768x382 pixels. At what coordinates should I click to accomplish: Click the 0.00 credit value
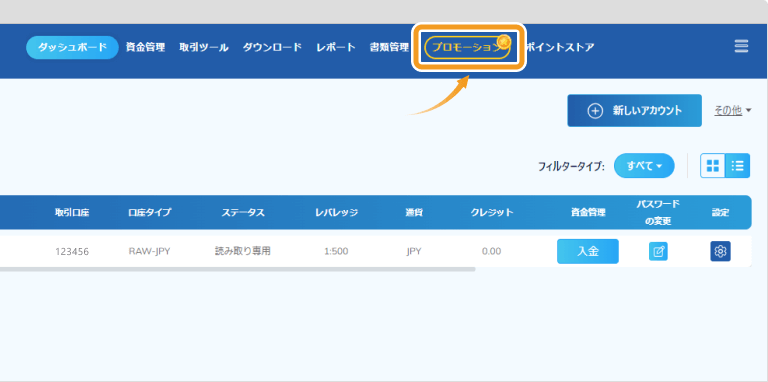491,252
